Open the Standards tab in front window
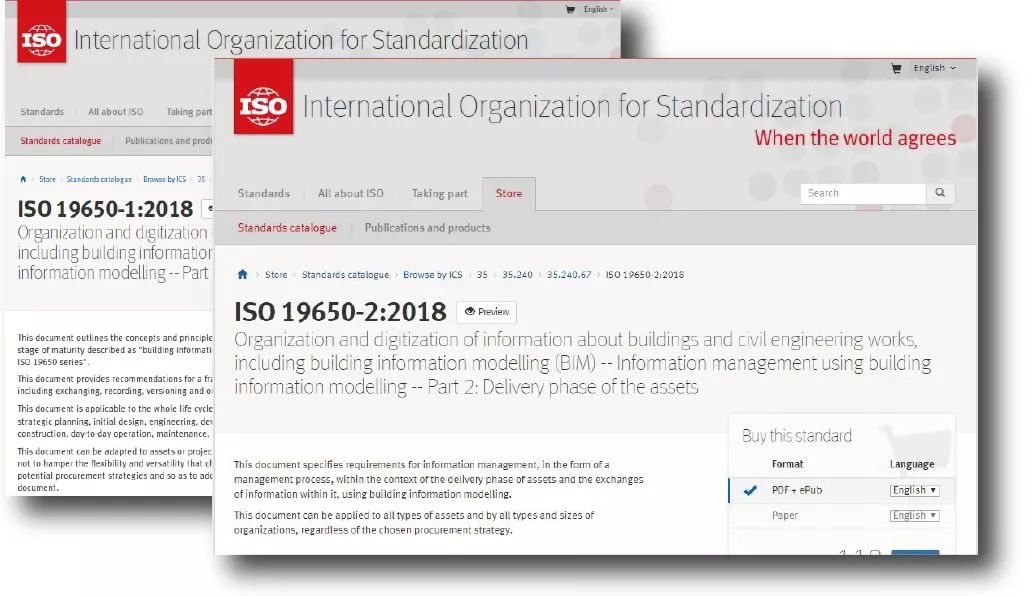The width and height of the screenshot is (1036, 596). point(264,193)
